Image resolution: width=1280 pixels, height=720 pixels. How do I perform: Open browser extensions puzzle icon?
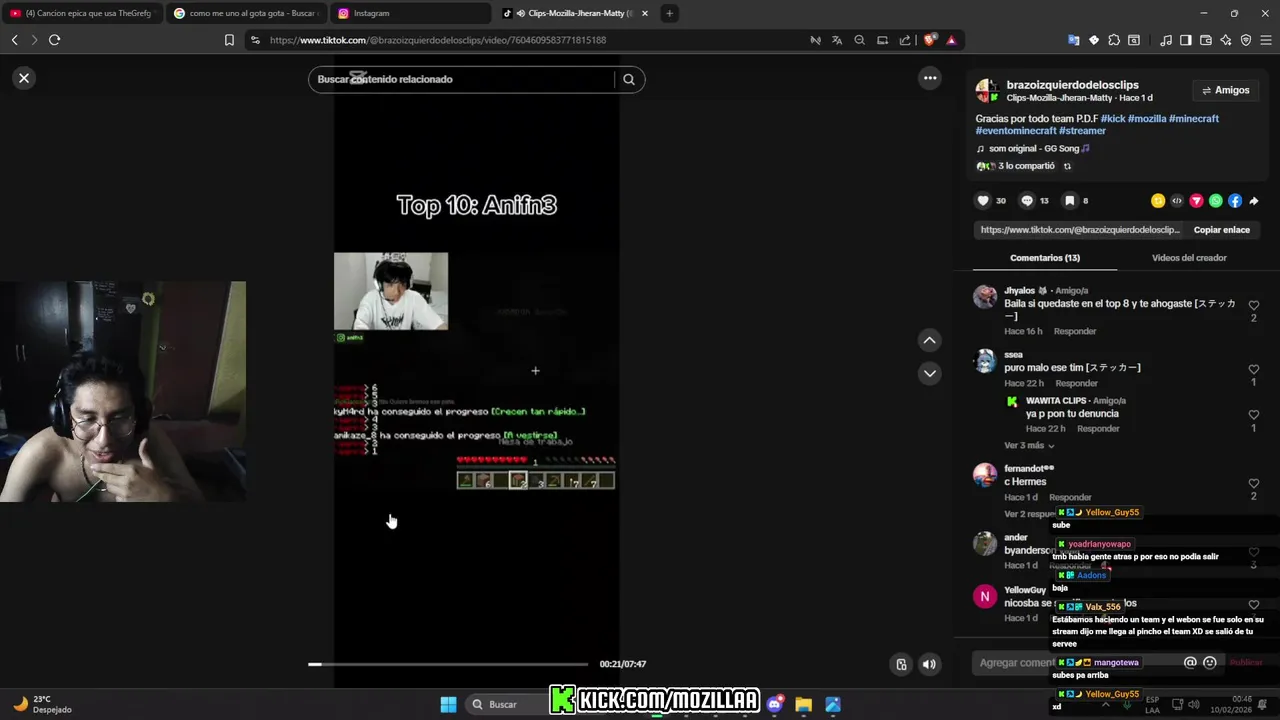(x=1113, y=40)
